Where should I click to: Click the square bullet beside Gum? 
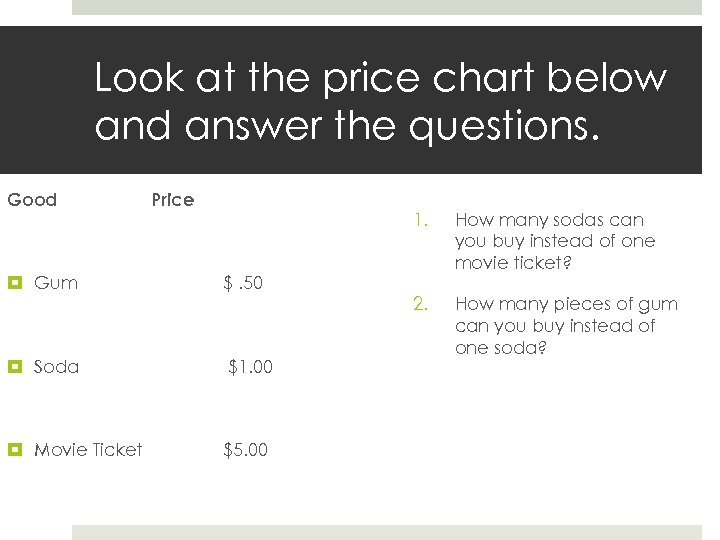coord(14,283)
